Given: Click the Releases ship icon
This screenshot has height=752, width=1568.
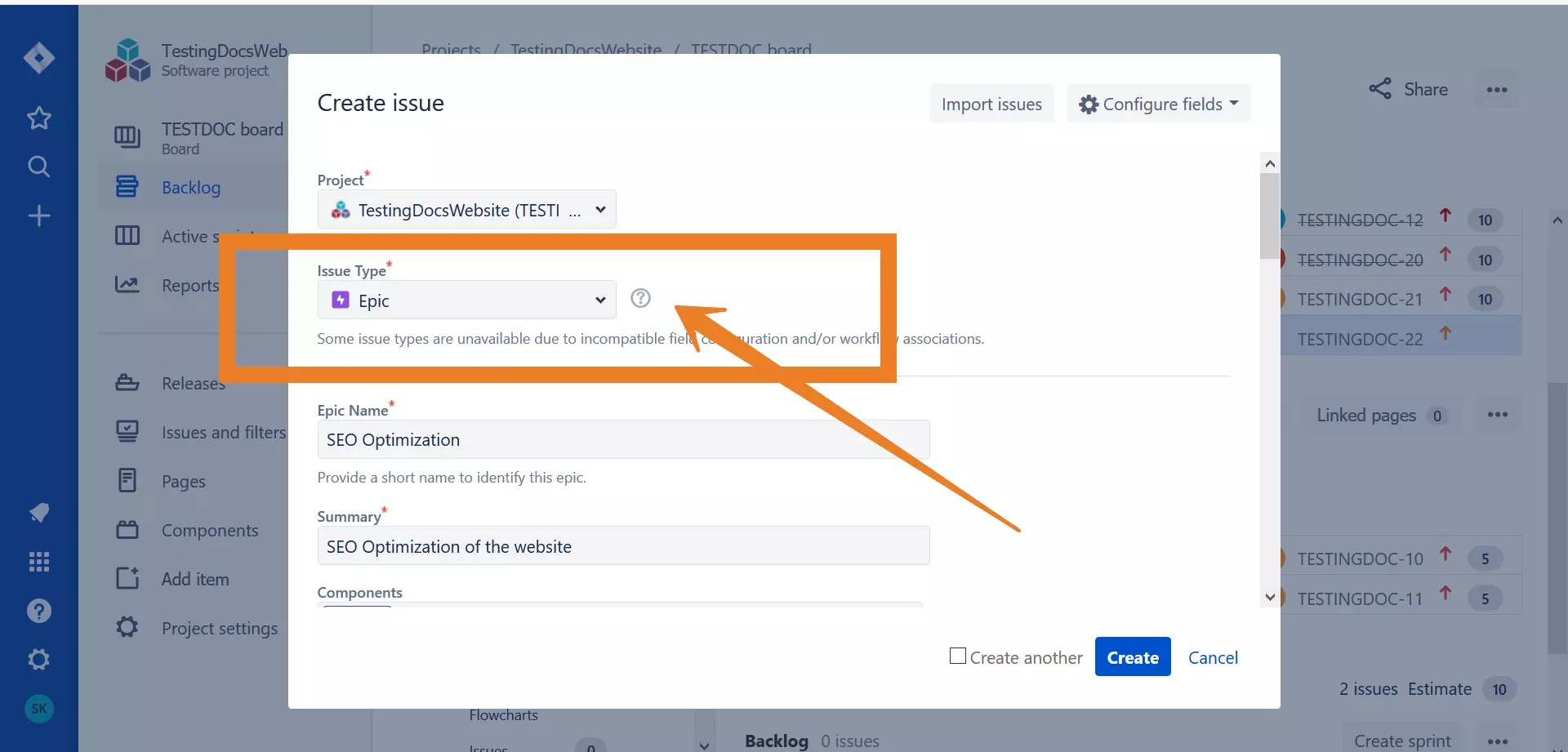Looking at the screenshot, I should (128, 382).
